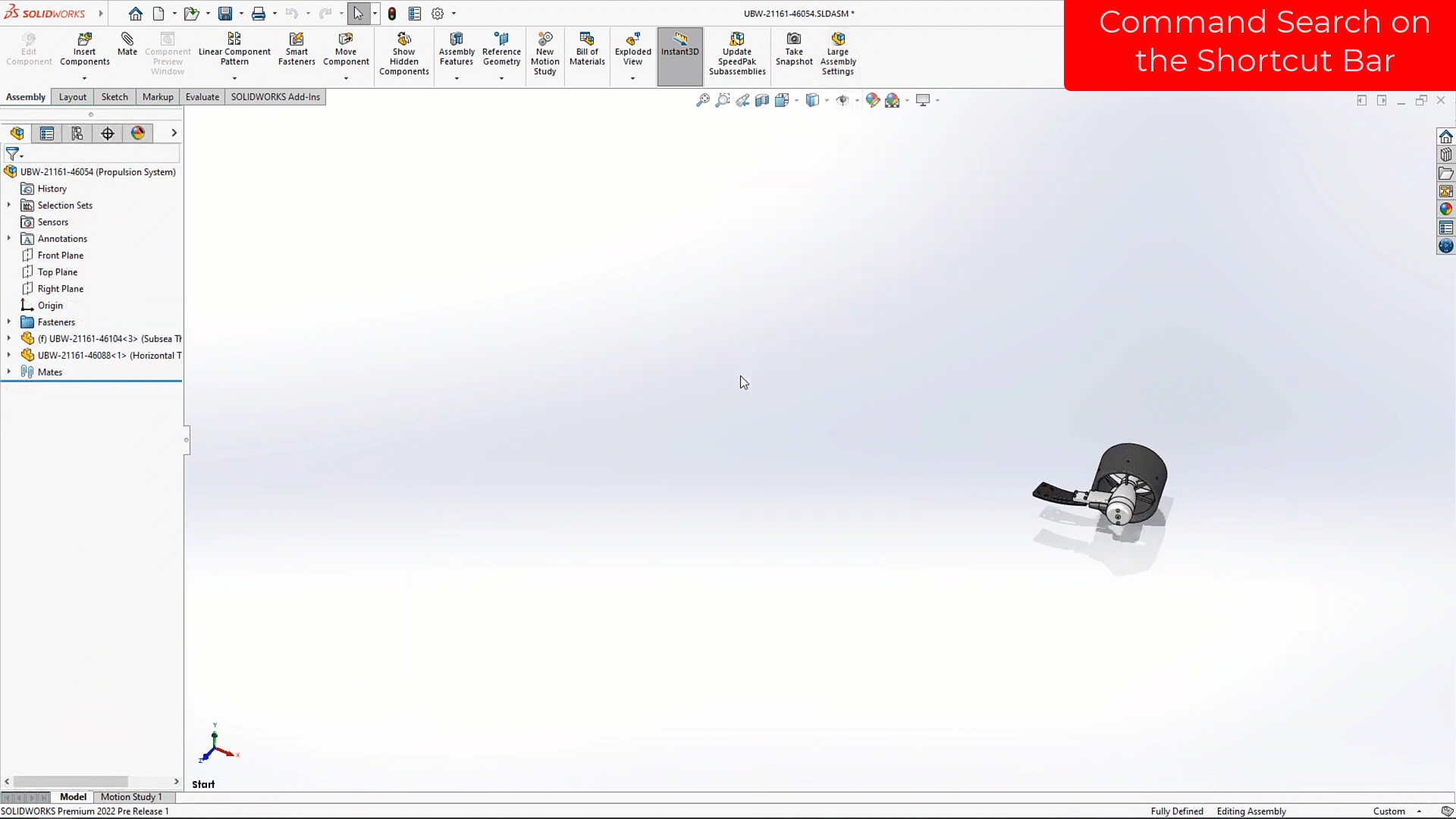Click Update SpeedPak Subassemblies

point(737,53)
